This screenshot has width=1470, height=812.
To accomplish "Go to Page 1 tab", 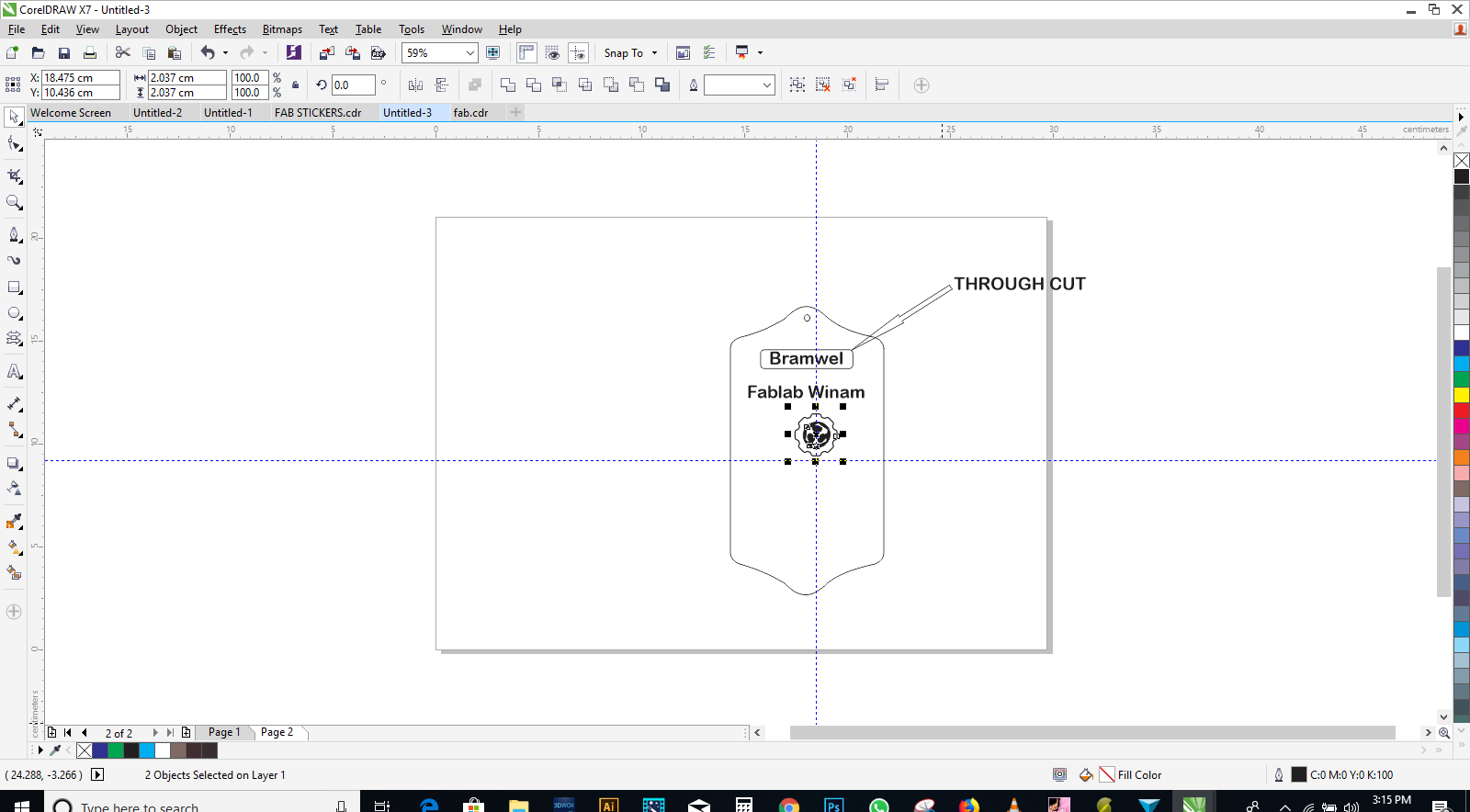I will [x=223, y=732].
